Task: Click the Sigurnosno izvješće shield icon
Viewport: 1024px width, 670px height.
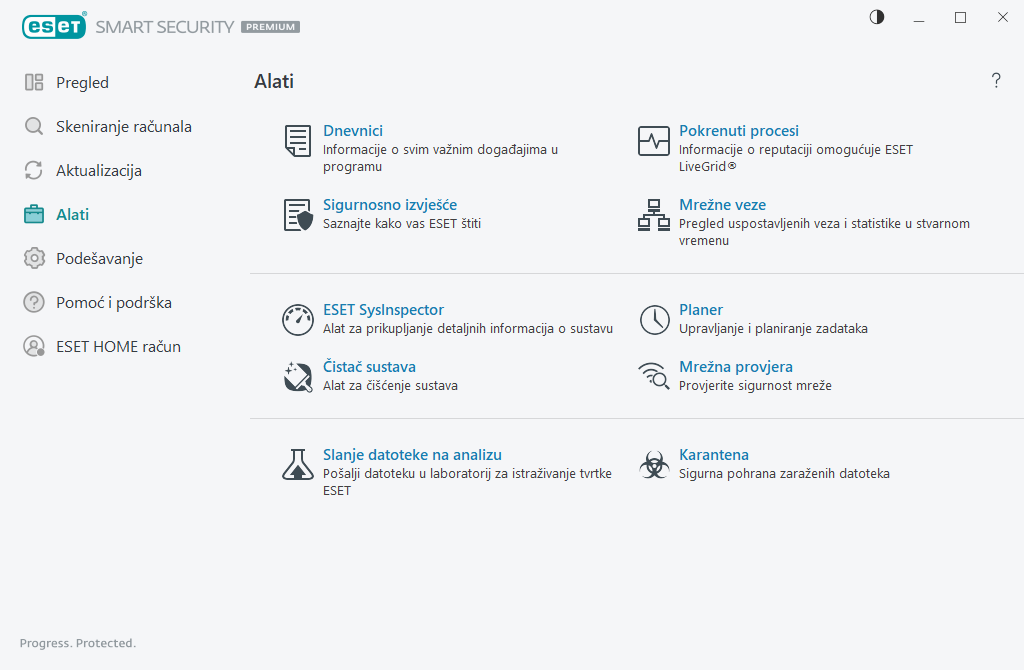Action: [x=298, y=215]
